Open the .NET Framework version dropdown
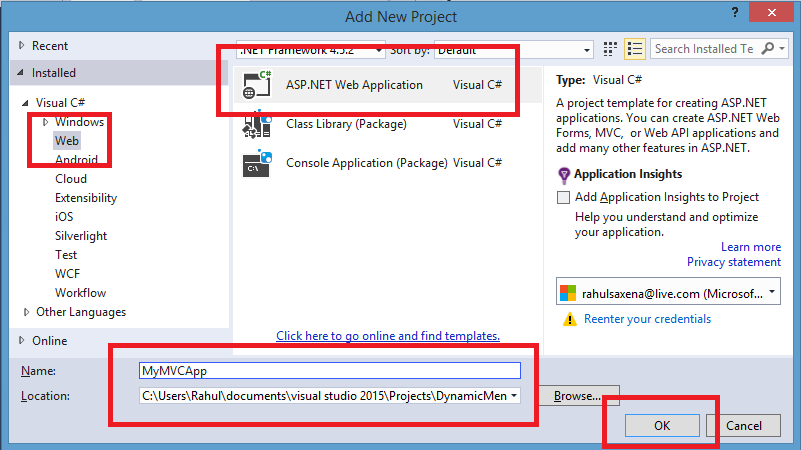This screenshot has height=450, width=801. point(379,50)
